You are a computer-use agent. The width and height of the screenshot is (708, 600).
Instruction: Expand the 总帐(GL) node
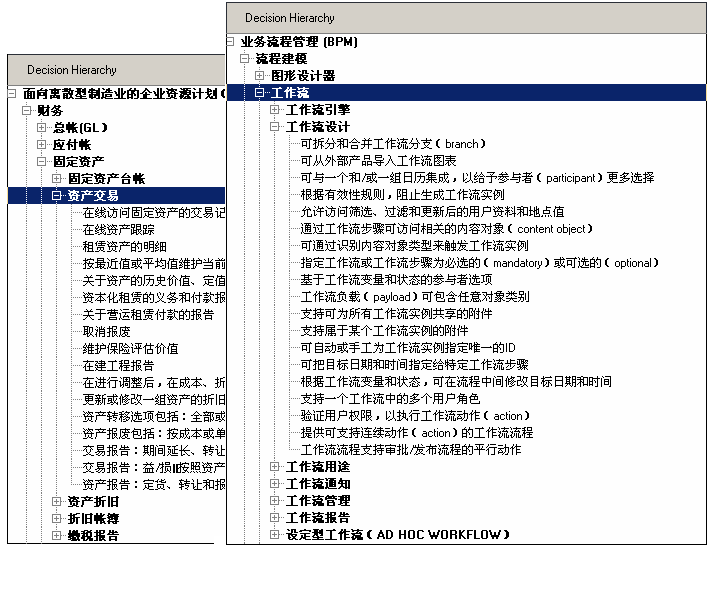point(42,127)
